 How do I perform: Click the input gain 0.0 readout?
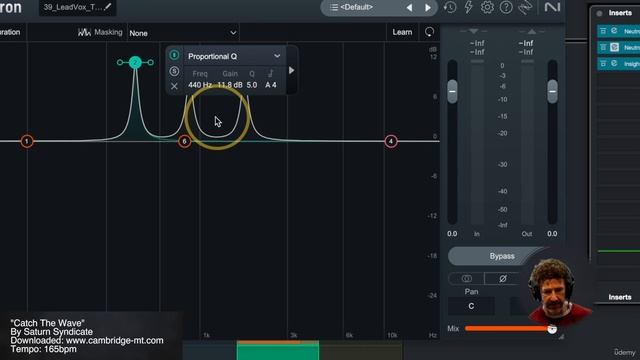pyautogui.click(x=452, y=234)
